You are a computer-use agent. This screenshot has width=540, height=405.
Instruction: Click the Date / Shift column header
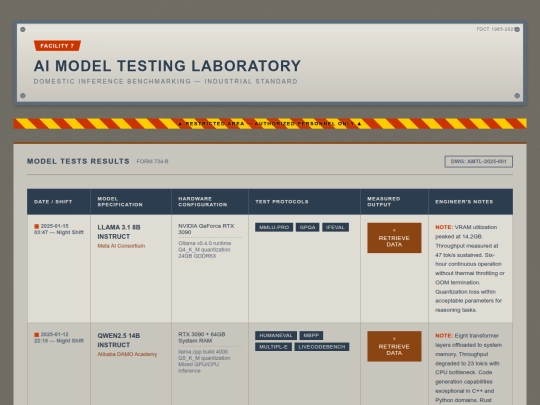coord(59,202)
